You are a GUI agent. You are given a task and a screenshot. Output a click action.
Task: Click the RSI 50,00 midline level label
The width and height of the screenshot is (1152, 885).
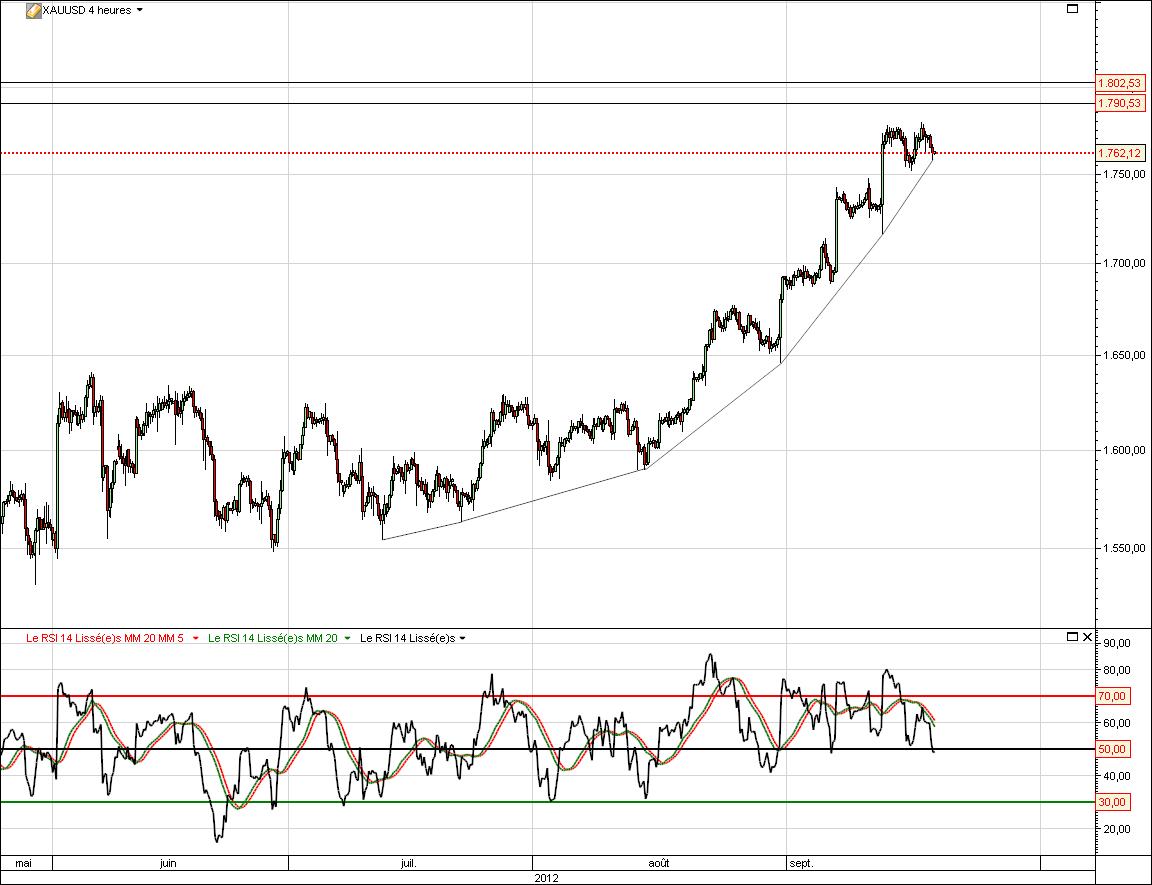click(x=1114, y=749)
